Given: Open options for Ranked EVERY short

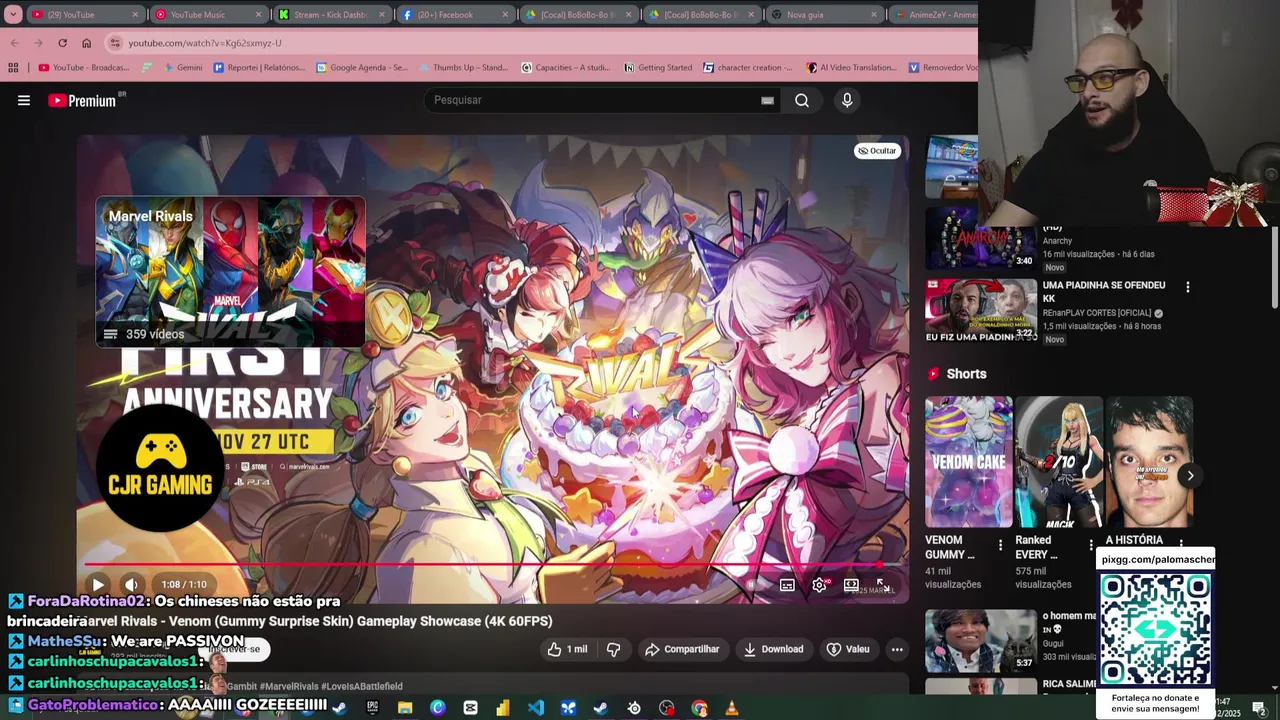Looking at the screenshot, I should tap(1091, 545).
